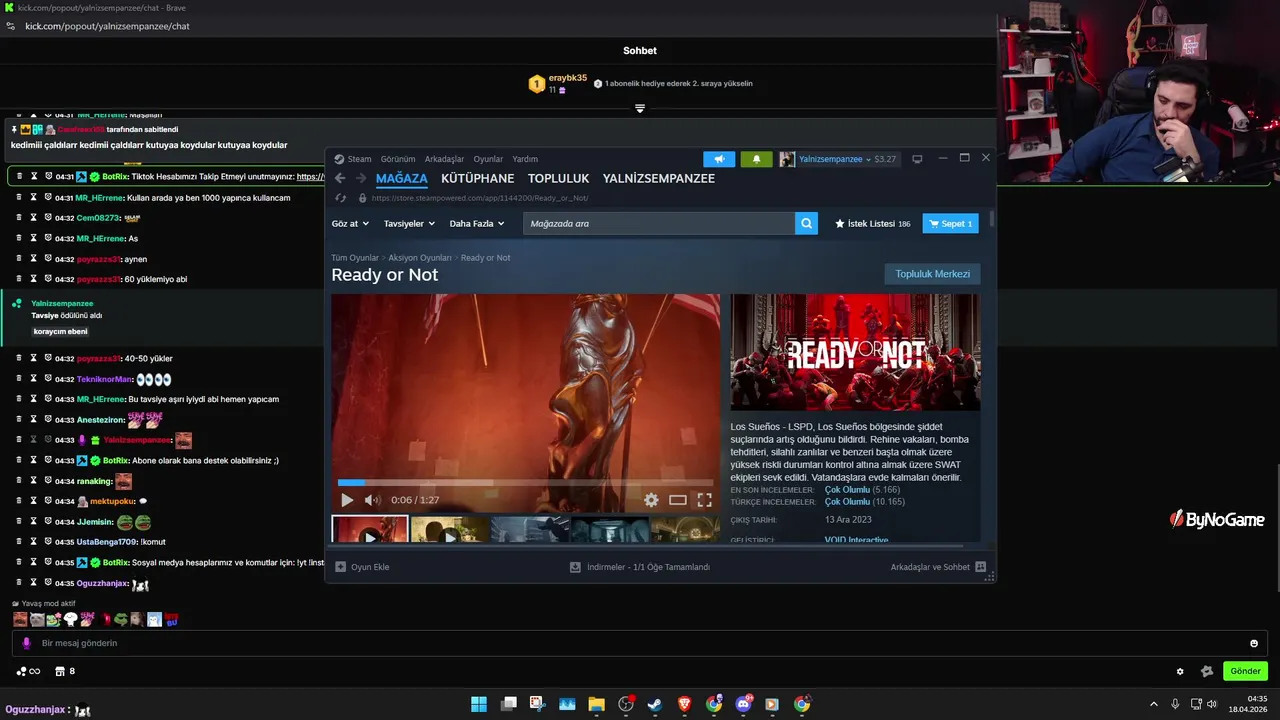The width and height of the screenshot is (1280, 720).
Task: Click the store search magnifier button
Action: point(807,224)
